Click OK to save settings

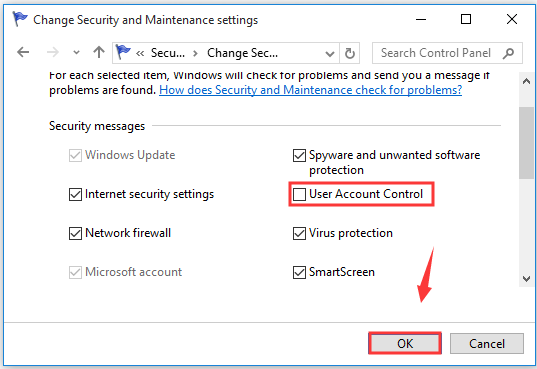click(x=405, y=343)
